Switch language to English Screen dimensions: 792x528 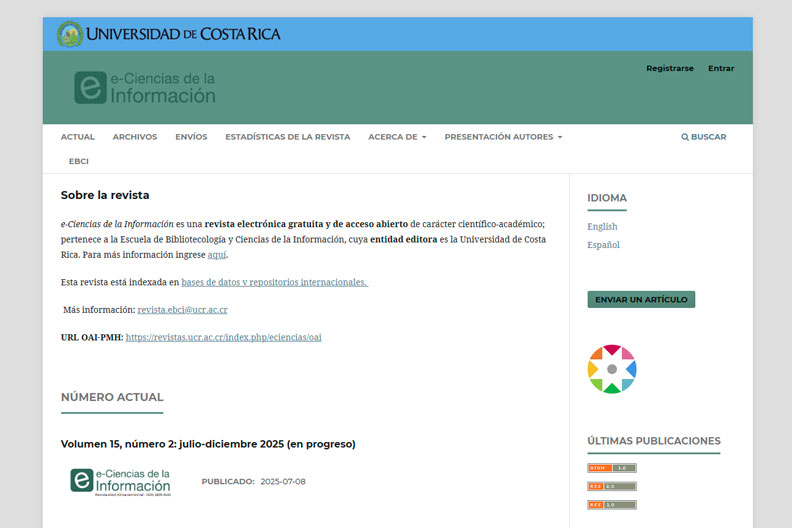[x=602, y=227]
